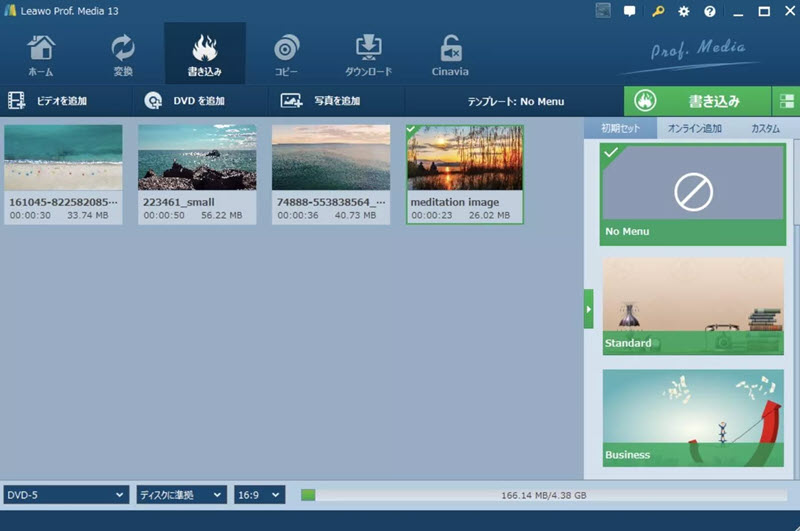The height and width of the screenshot is (531, 800).
Task: Switch to the 変換 (Convert) module
Action: [123, 55]
